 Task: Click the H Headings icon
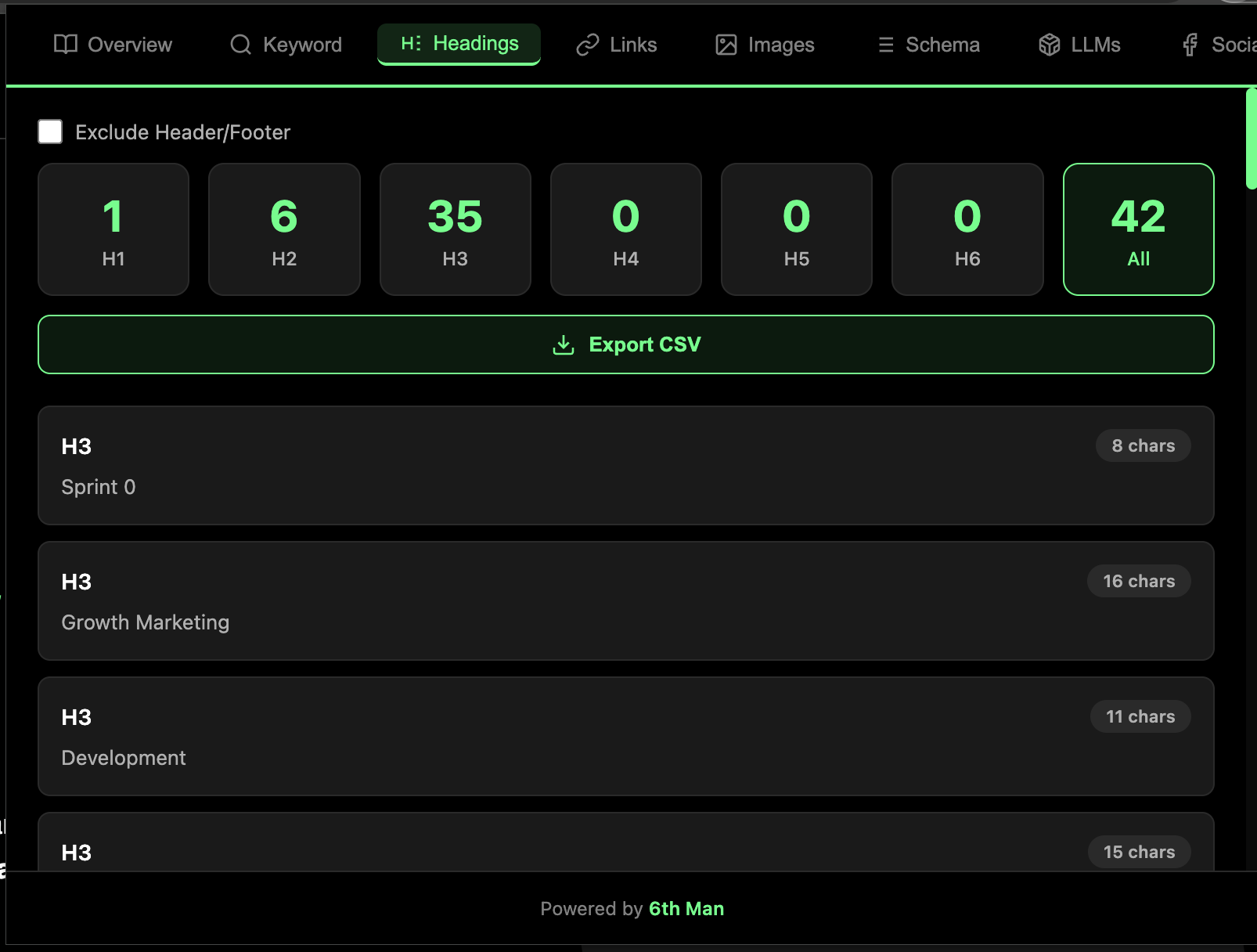tap(409, 44)
